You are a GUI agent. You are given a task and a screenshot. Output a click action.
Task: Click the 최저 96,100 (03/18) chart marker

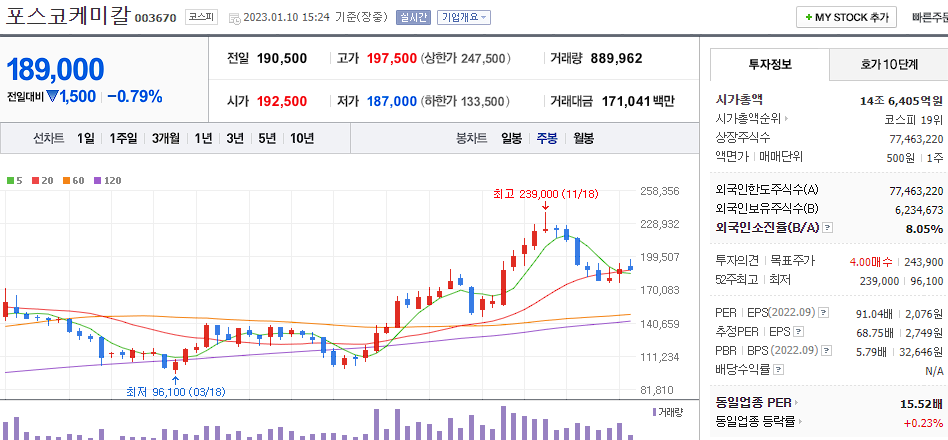click(175, 392)
